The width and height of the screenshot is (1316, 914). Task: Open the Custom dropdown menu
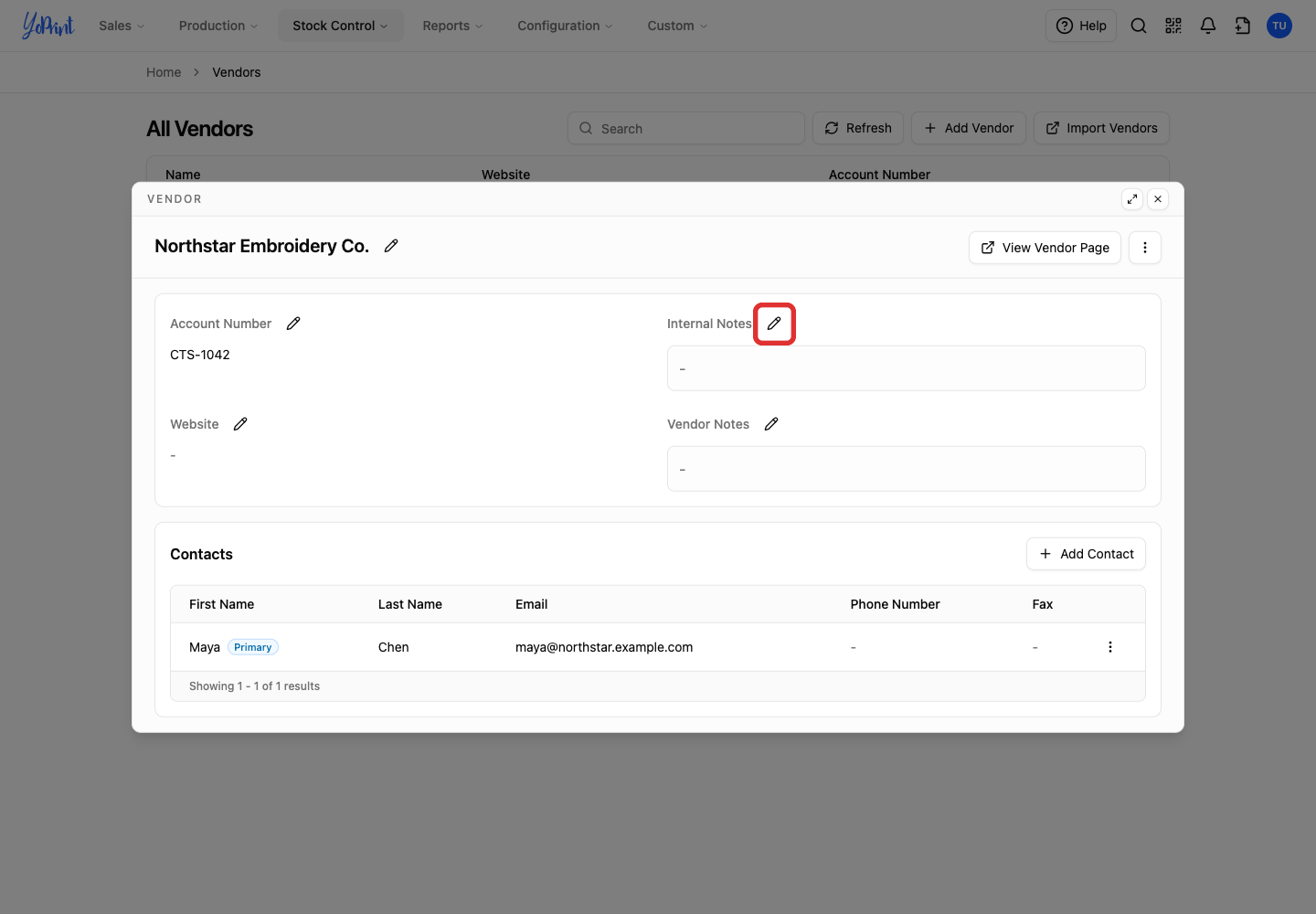(677, 26)
